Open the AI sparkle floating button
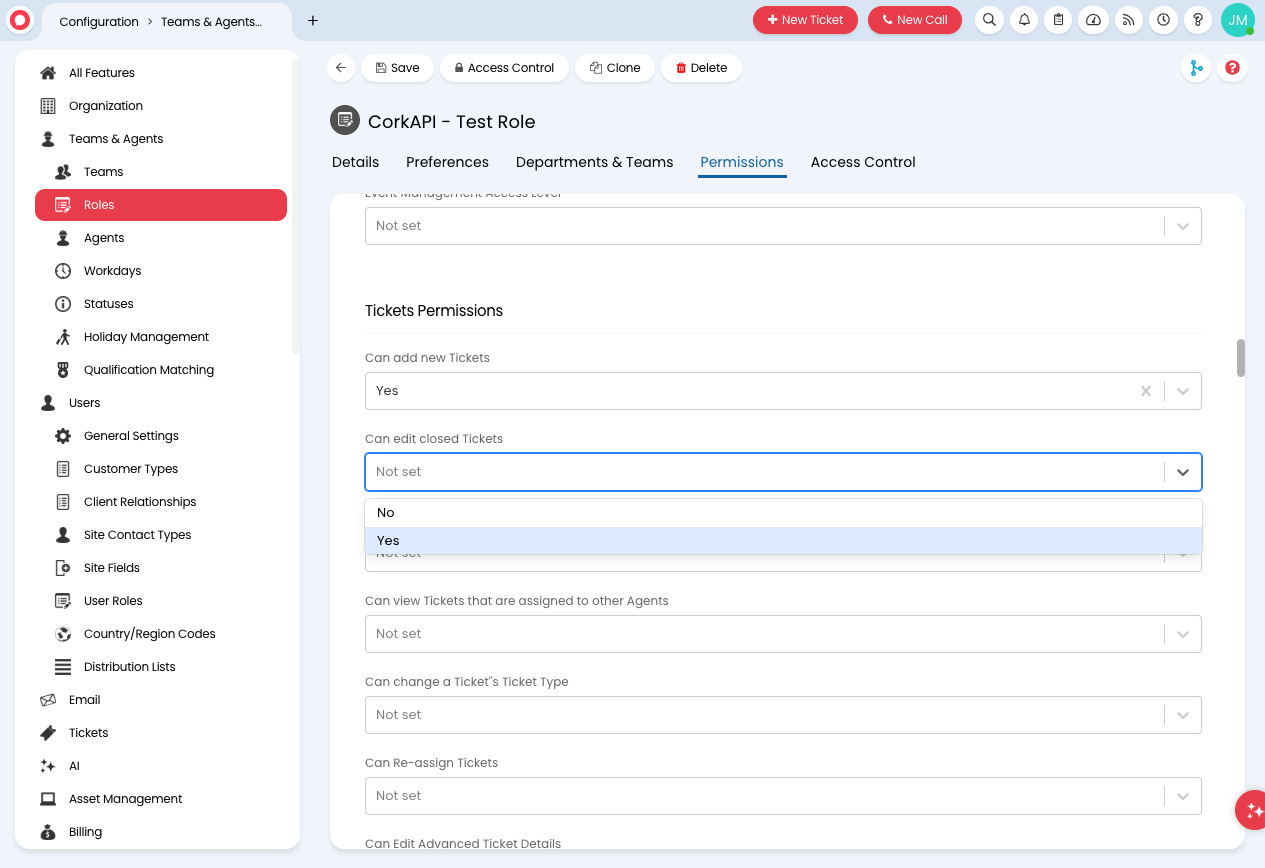This screenshot has width=1265, height=868. (x=1253, y=810)
